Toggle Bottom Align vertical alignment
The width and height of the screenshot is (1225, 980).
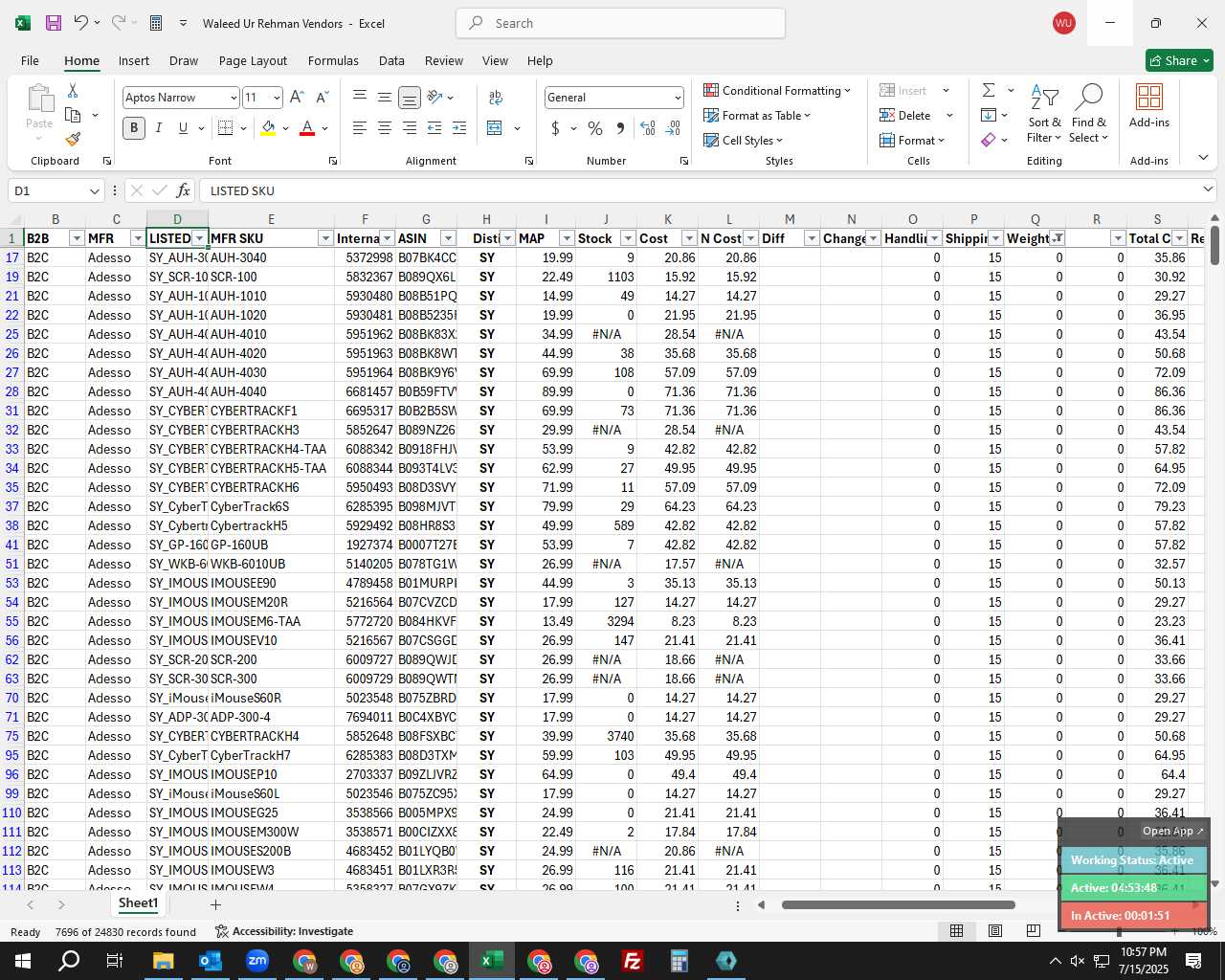(410, 97)
